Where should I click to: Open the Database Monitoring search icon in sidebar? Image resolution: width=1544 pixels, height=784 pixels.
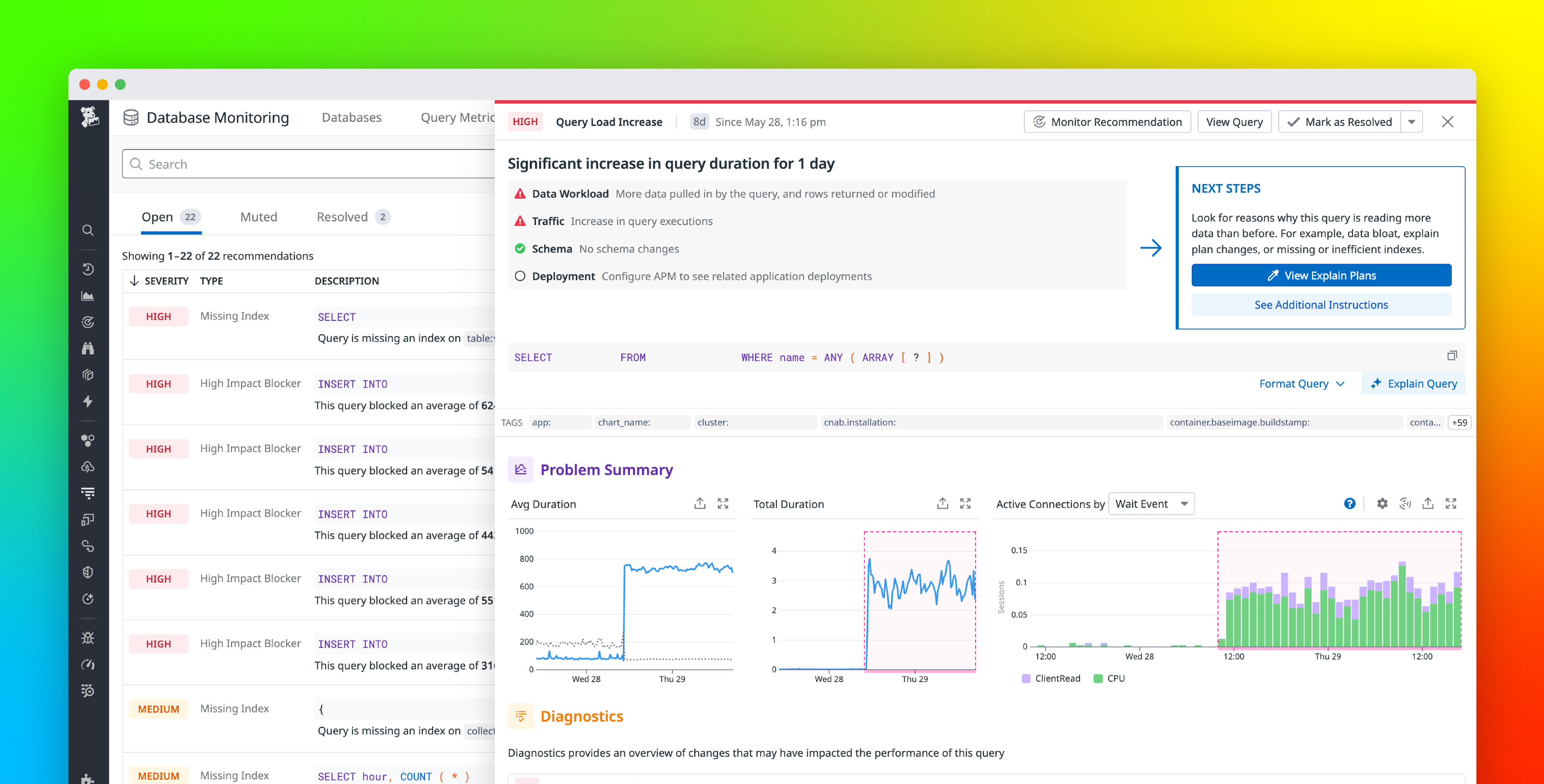pyautogui.click(x=88, y=230)
